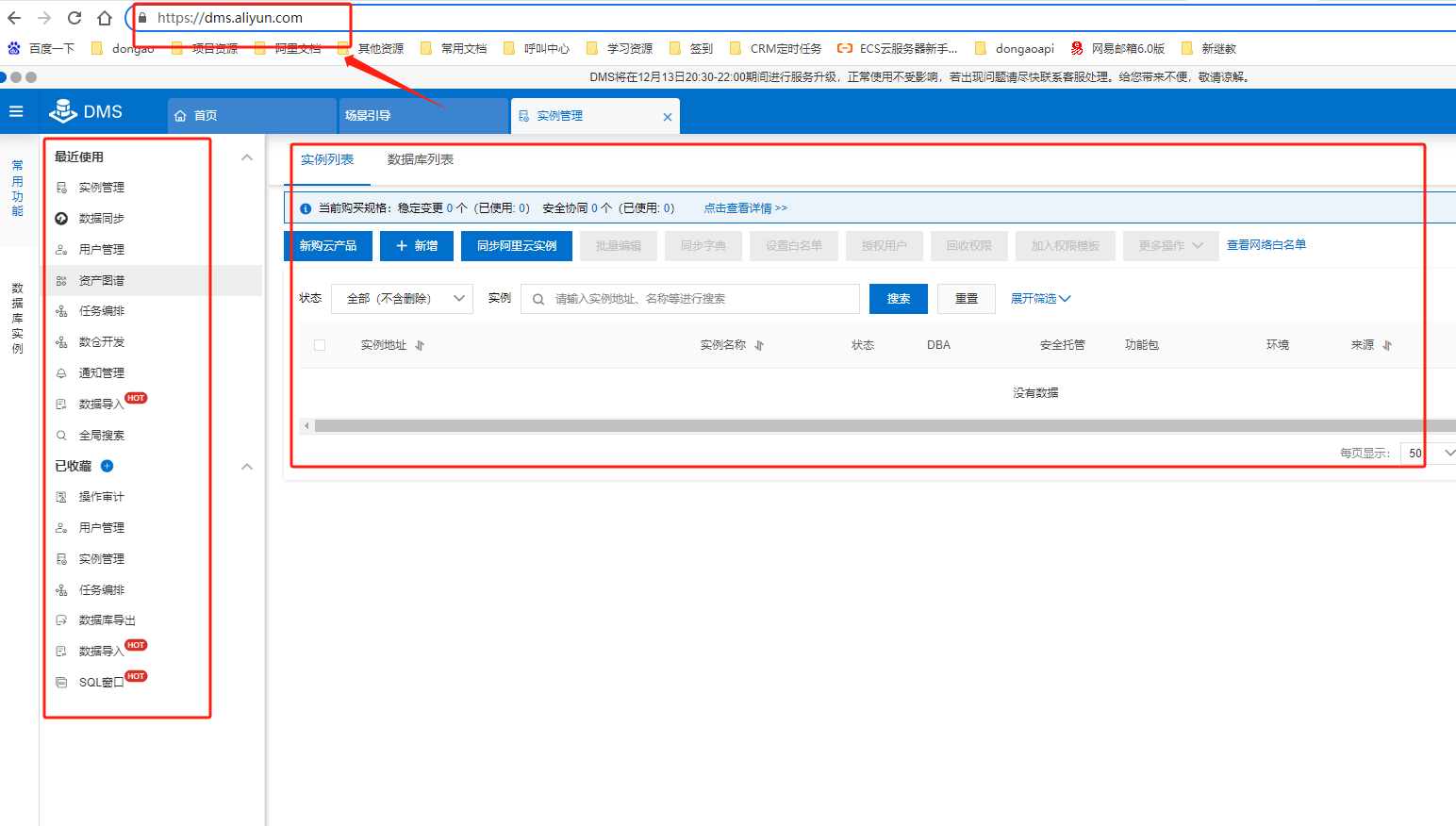Click the 重置 button

pos(967,299)
